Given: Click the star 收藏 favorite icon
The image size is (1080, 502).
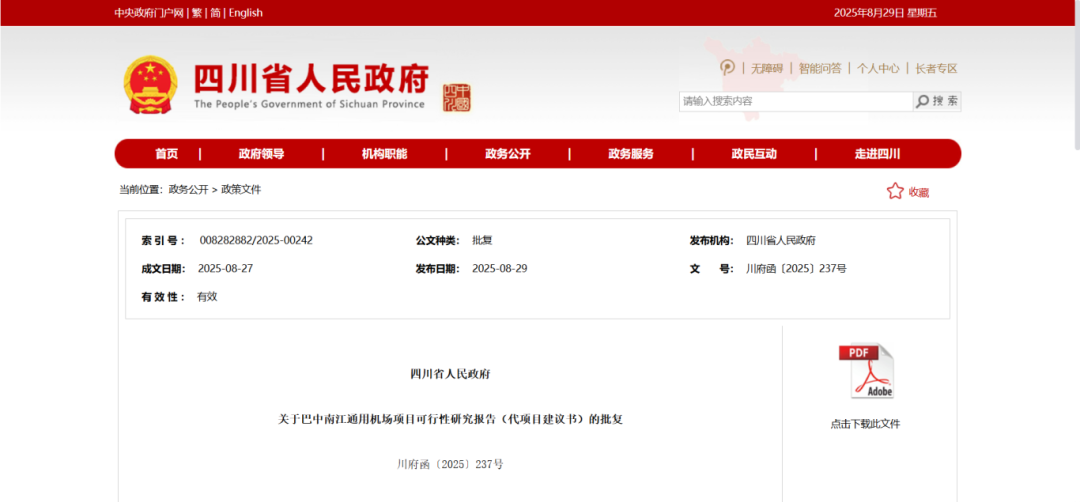Looking at the screenshot, I should point(895,191).
